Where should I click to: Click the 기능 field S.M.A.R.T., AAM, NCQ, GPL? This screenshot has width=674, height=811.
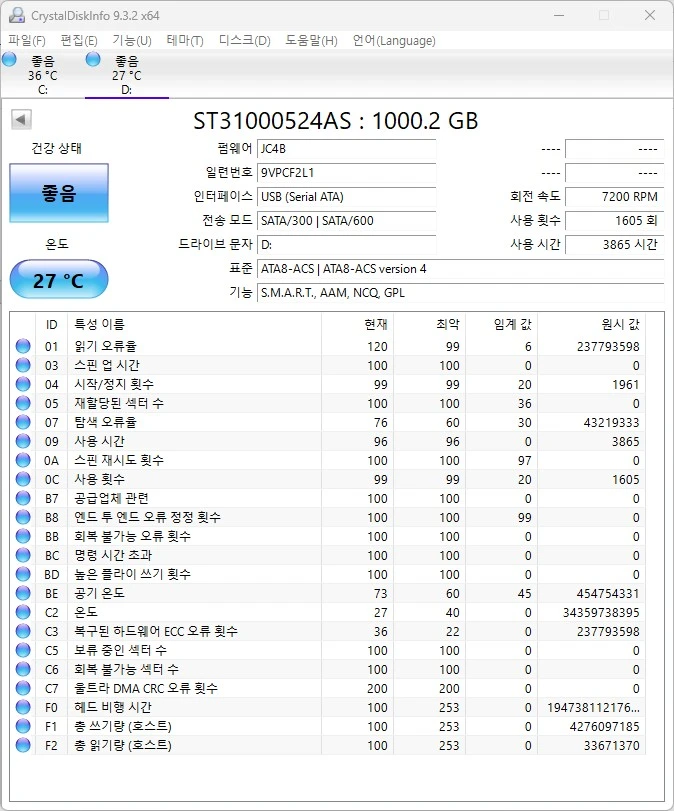pyautogui.click(x=460, y=293)
